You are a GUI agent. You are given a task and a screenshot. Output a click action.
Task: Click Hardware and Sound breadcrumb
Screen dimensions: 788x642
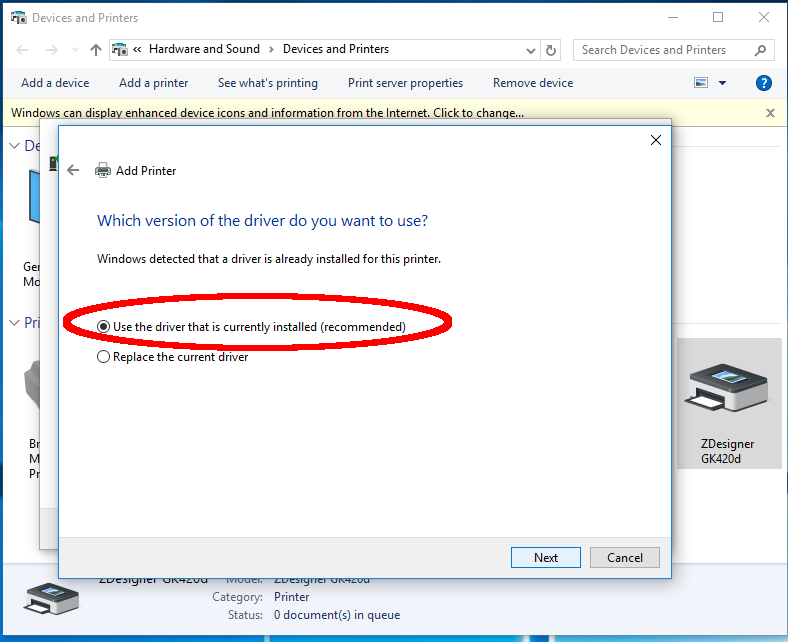pos(205,49)
